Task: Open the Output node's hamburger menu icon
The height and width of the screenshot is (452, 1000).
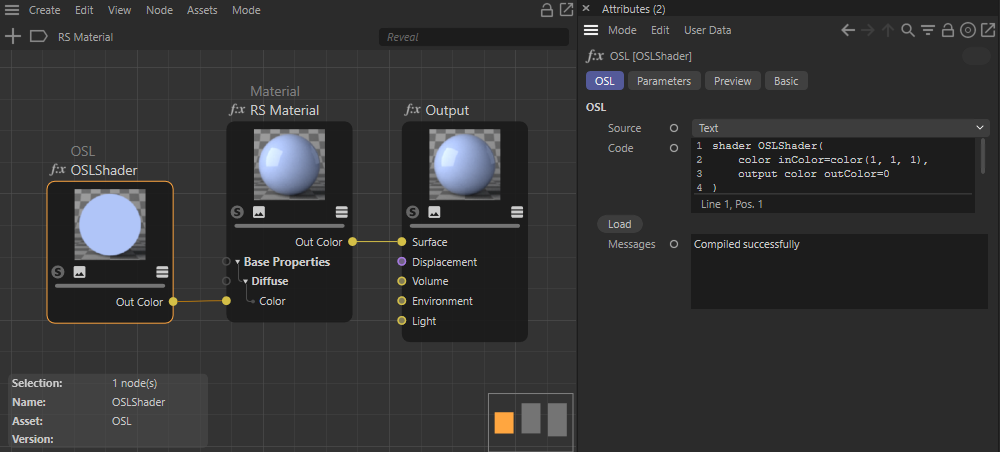Action: pos(517,212)
